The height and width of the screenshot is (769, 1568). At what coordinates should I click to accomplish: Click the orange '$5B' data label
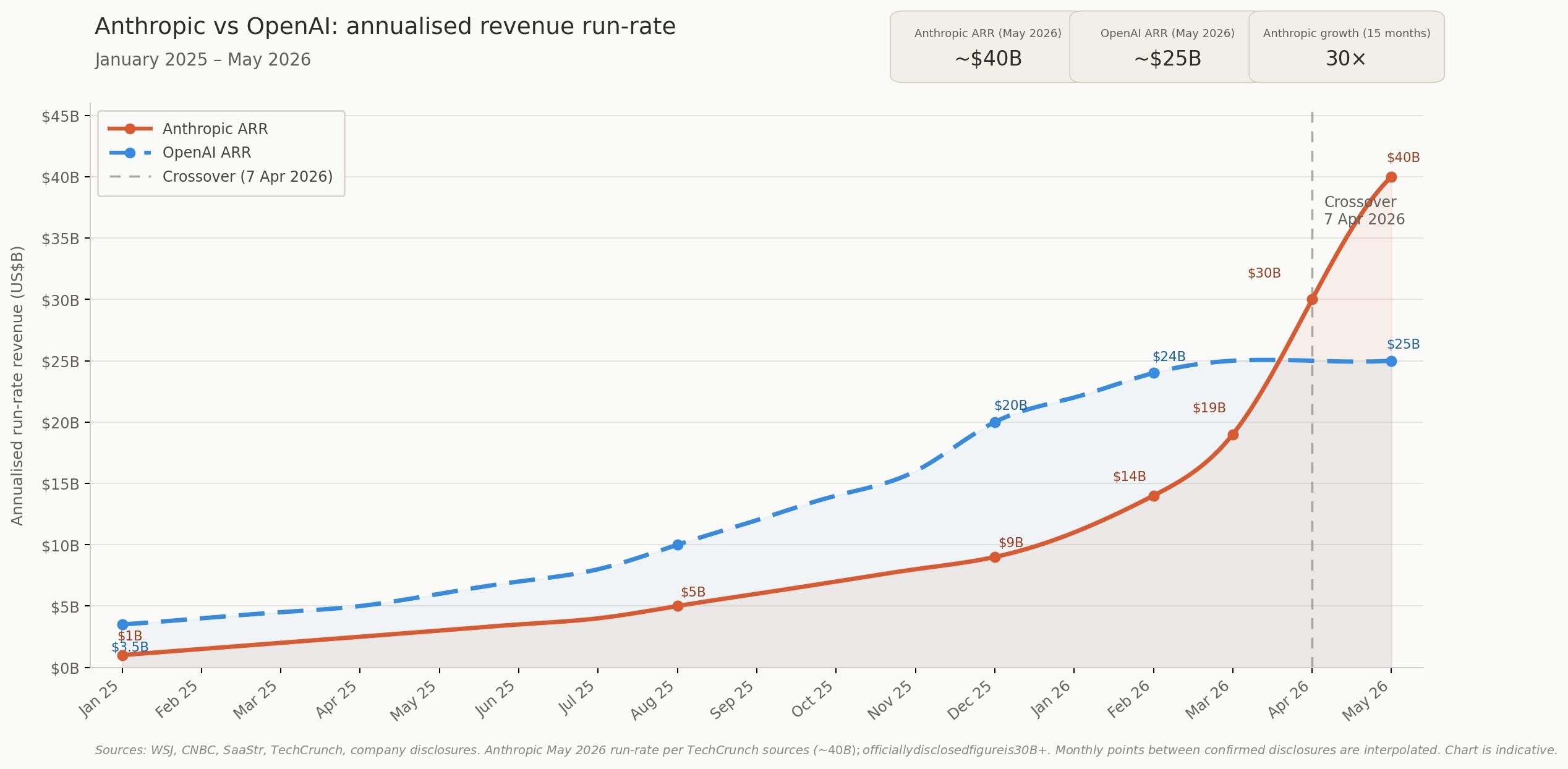pyautogui.click(x=693, y=592)
